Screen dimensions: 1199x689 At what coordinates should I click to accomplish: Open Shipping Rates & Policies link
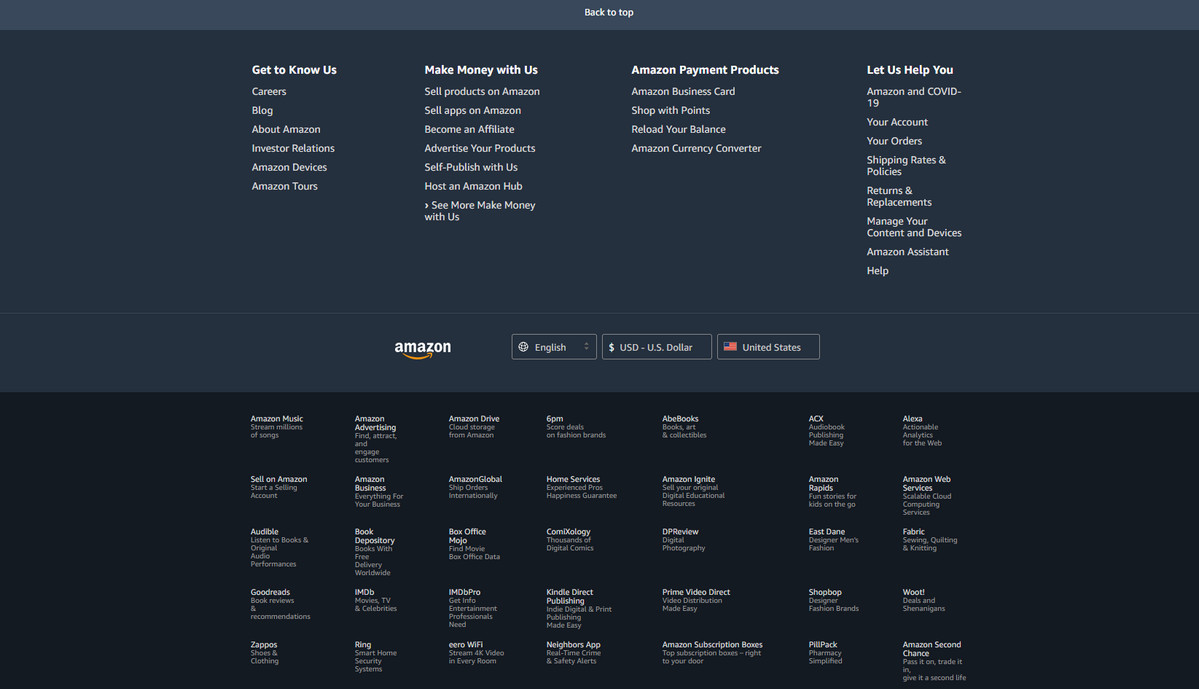point(906,165)
